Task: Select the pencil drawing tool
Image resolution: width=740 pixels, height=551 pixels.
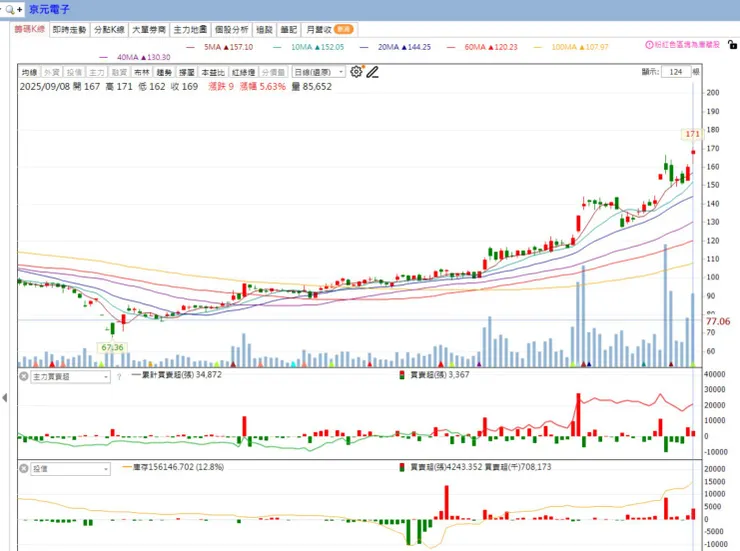Action: [x=372, y=72]
